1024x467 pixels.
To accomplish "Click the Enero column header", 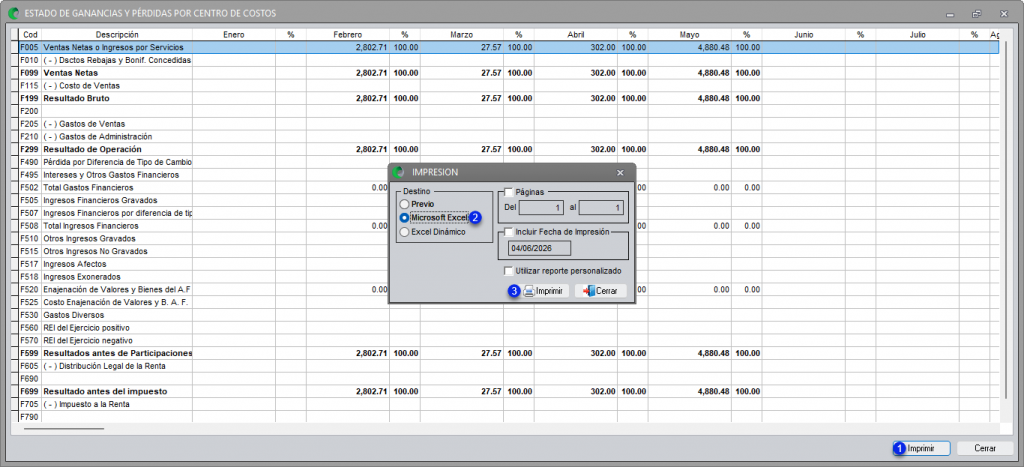I will 233,35.
